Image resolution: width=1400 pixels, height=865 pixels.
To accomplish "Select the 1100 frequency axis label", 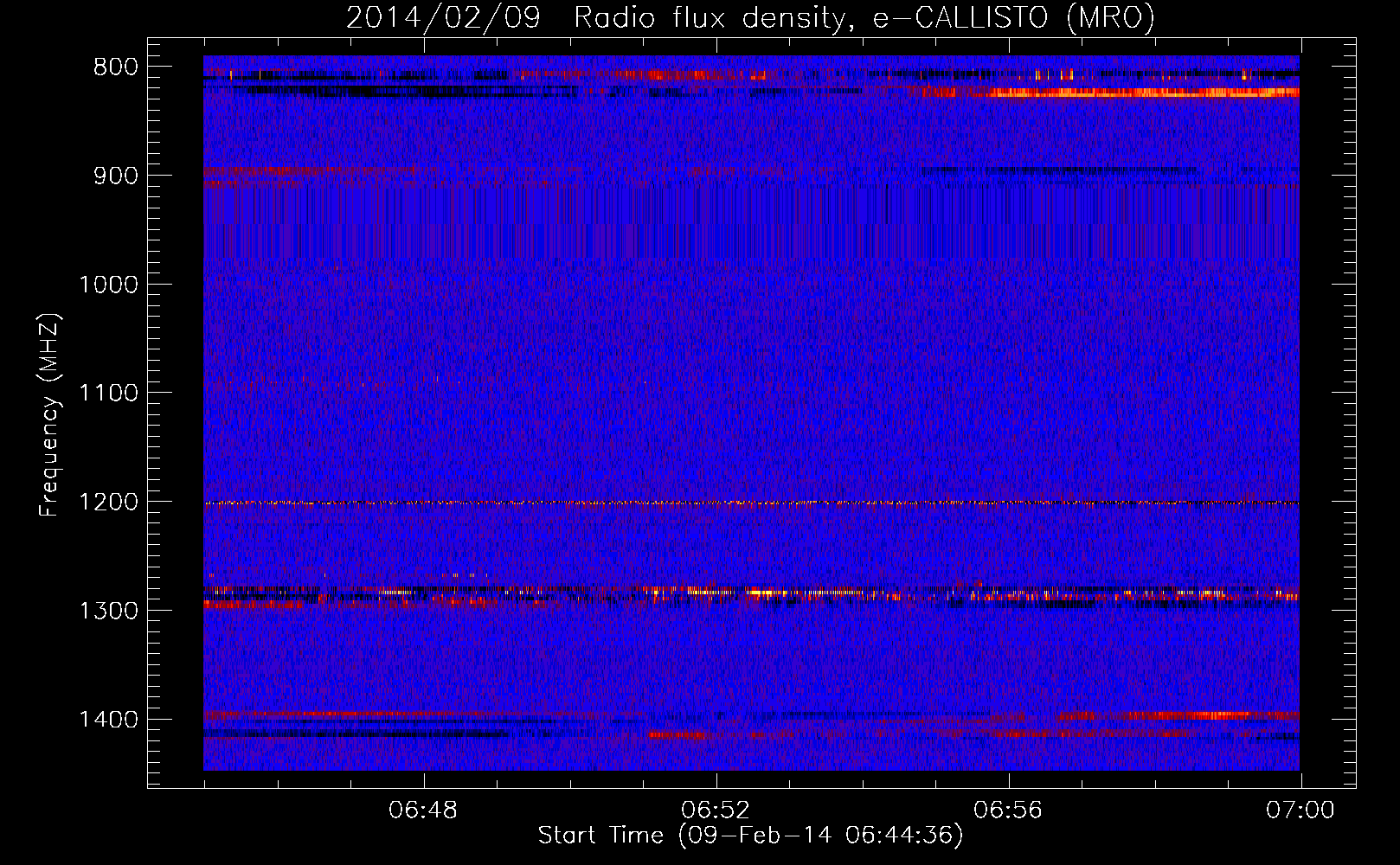I will [x=108, y=394].
